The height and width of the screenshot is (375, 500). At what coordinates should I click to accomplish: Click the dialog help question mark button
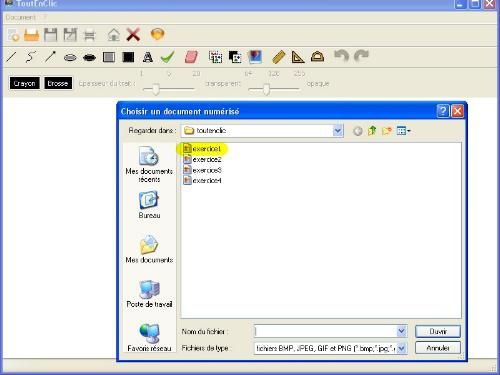coord(443,111)
